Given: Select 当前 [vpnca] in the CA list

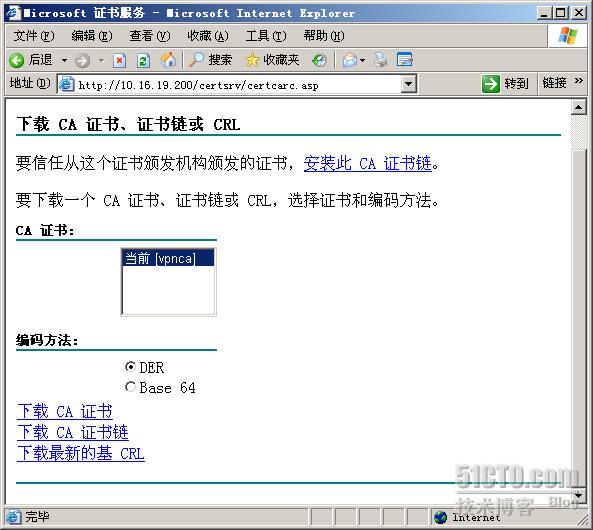Looking at the screenshot, I should 168,259.
